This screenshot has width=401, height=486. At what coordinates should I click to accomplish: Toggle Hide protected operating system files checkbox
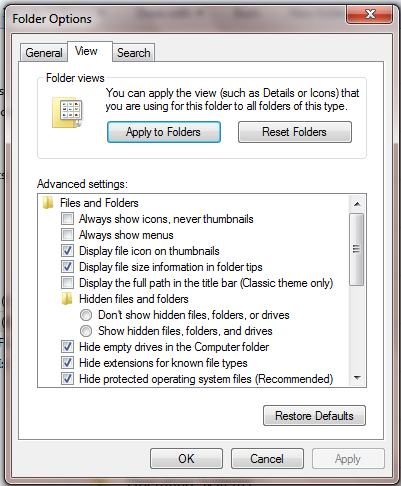(x=67, y=379)
